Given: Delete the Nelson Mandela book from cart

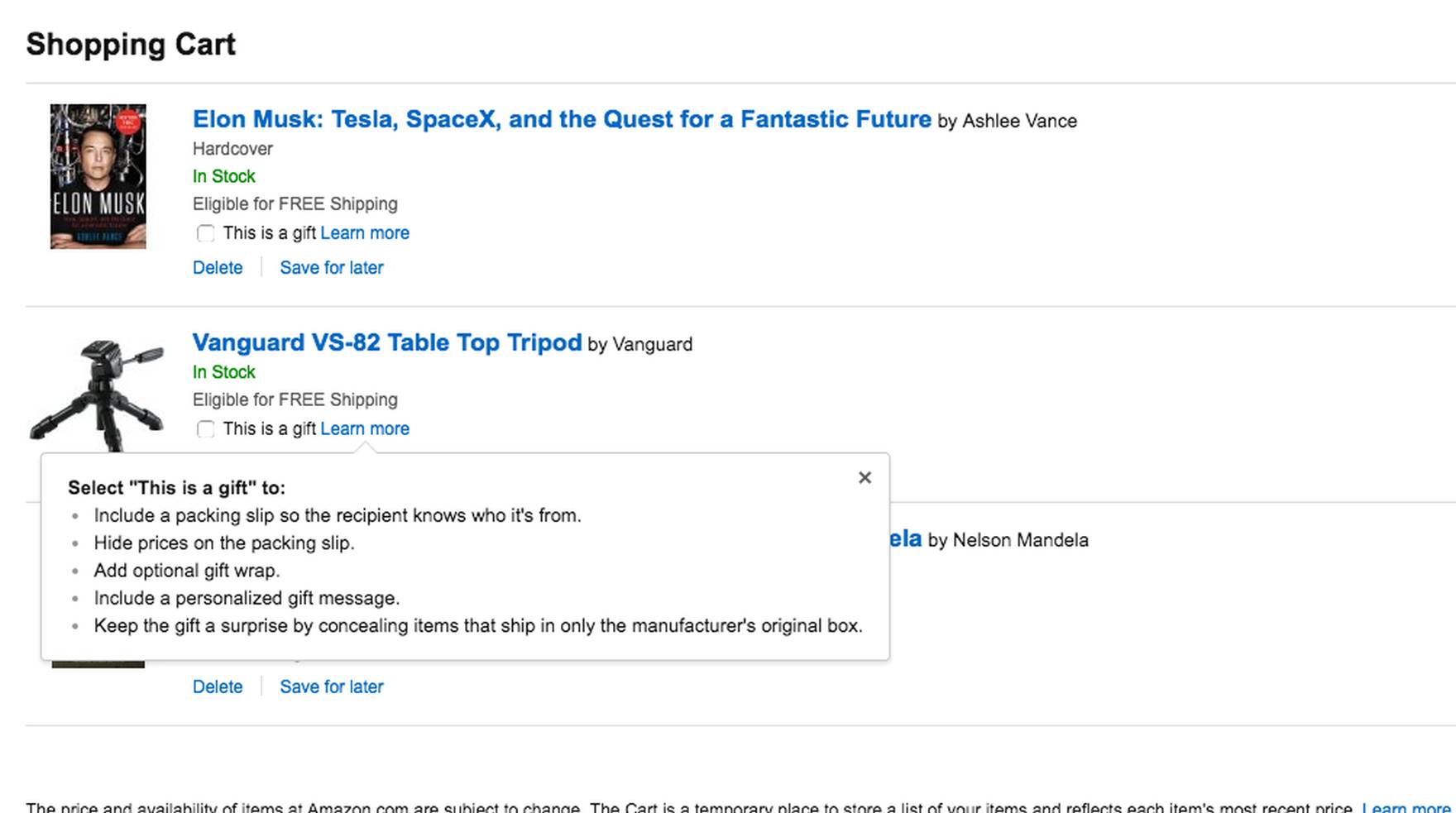Looking at the screenshot, I should 218,686.
